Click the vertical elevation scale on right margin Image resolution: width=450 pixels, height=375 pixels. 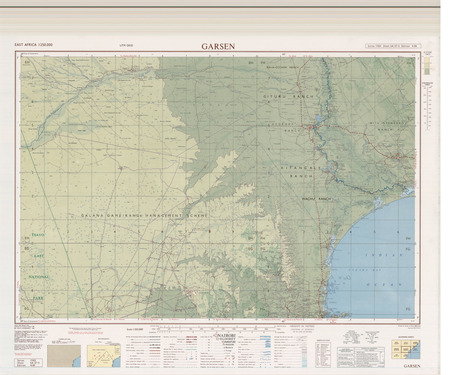(427, 107)
